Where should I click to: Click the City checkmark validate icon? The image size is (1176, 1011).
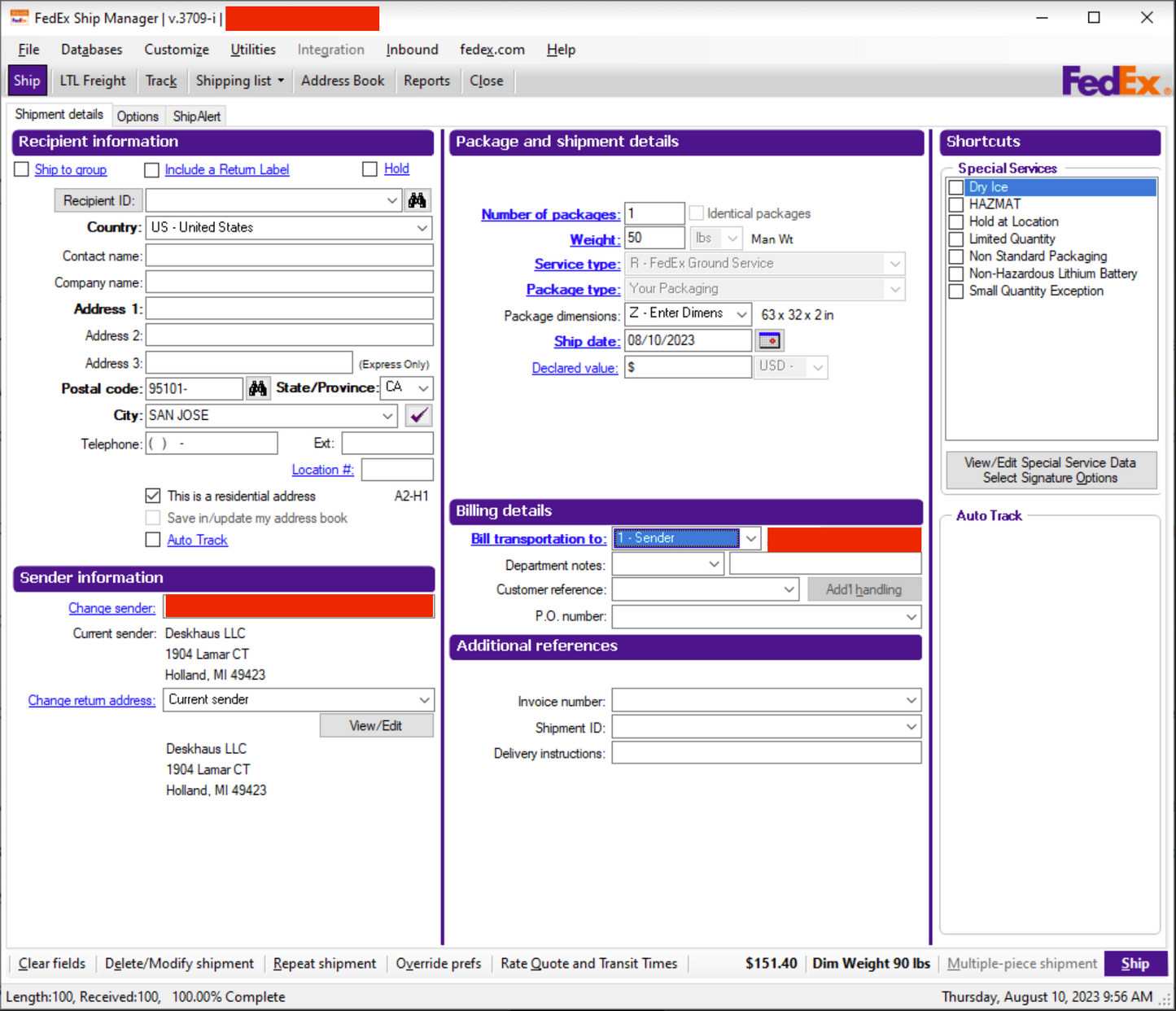point(418,415)
